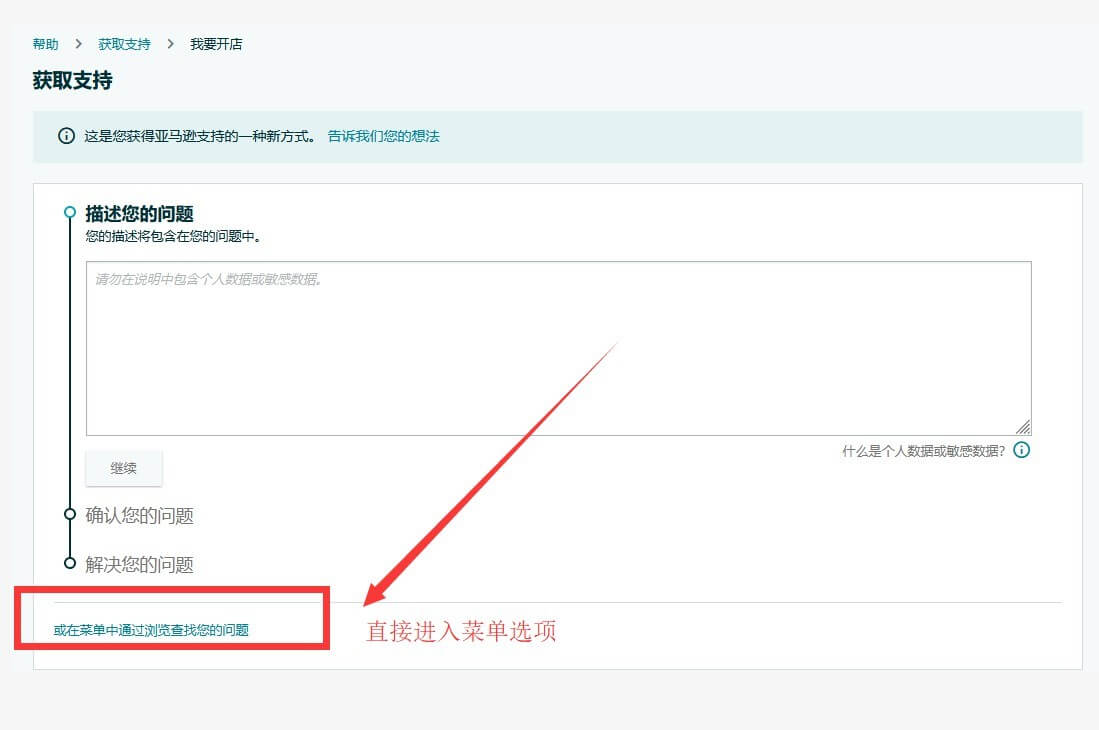The height and width of the screenshot is (730, 1099).
Task: Click the 什么是个人数据或敏感数据? text
Action: tap(923, 451)
